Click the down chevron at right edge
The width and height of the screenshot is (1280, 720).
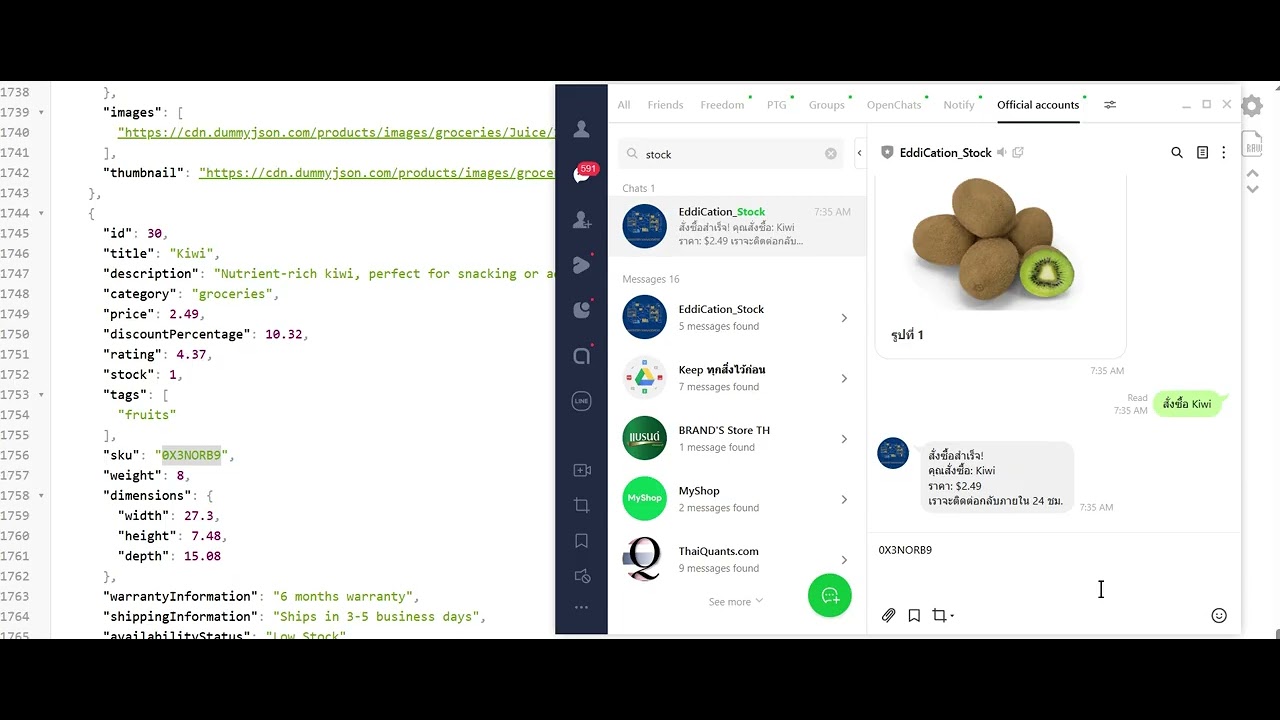point(1252,189)
